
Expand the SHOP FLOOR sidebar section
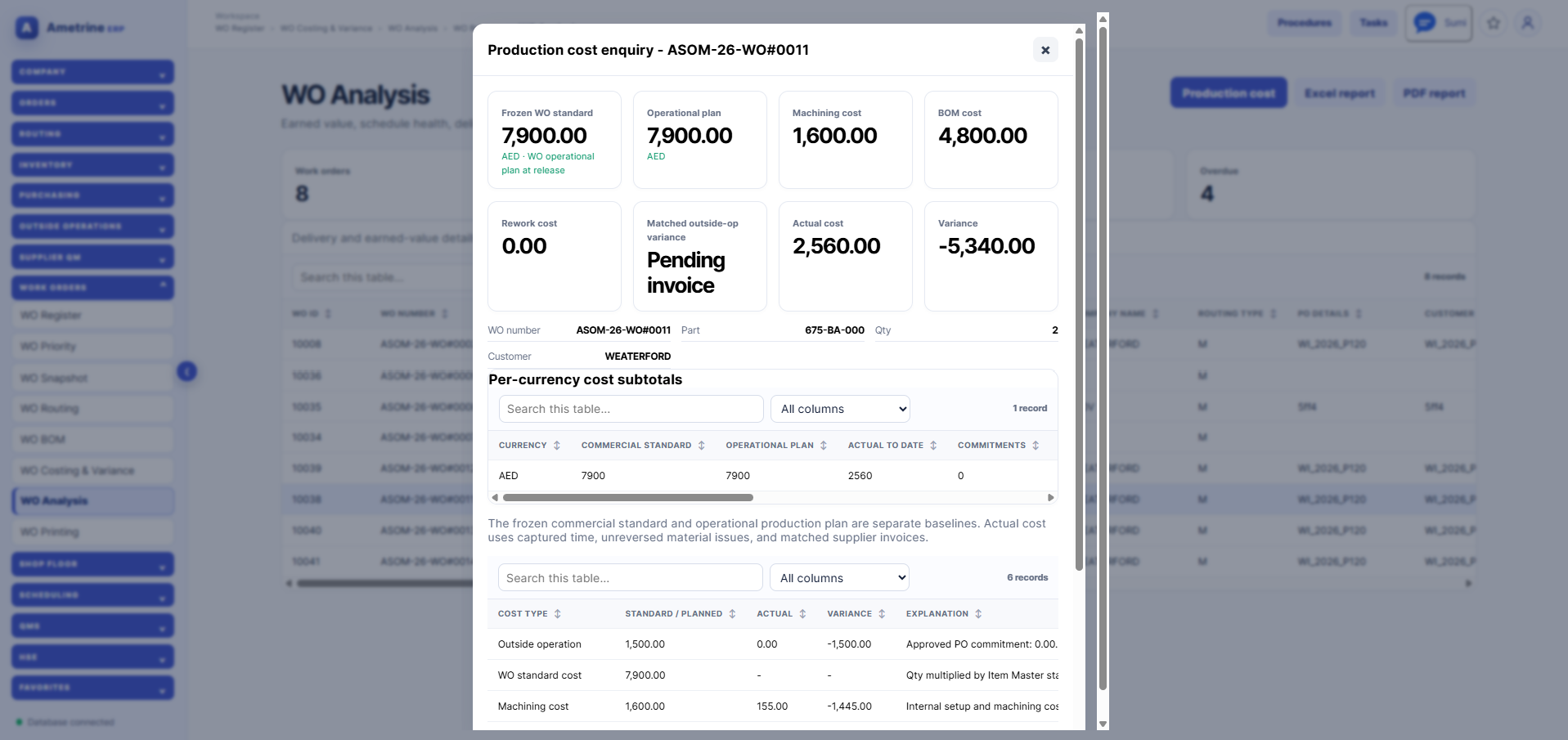pos(92,564)
